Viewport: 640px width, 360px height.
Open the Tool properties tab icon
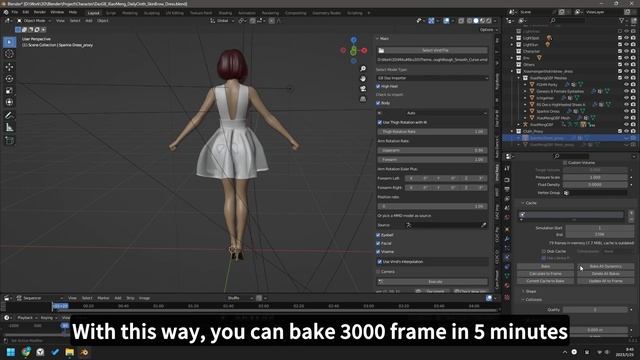(x=507, y=169)
